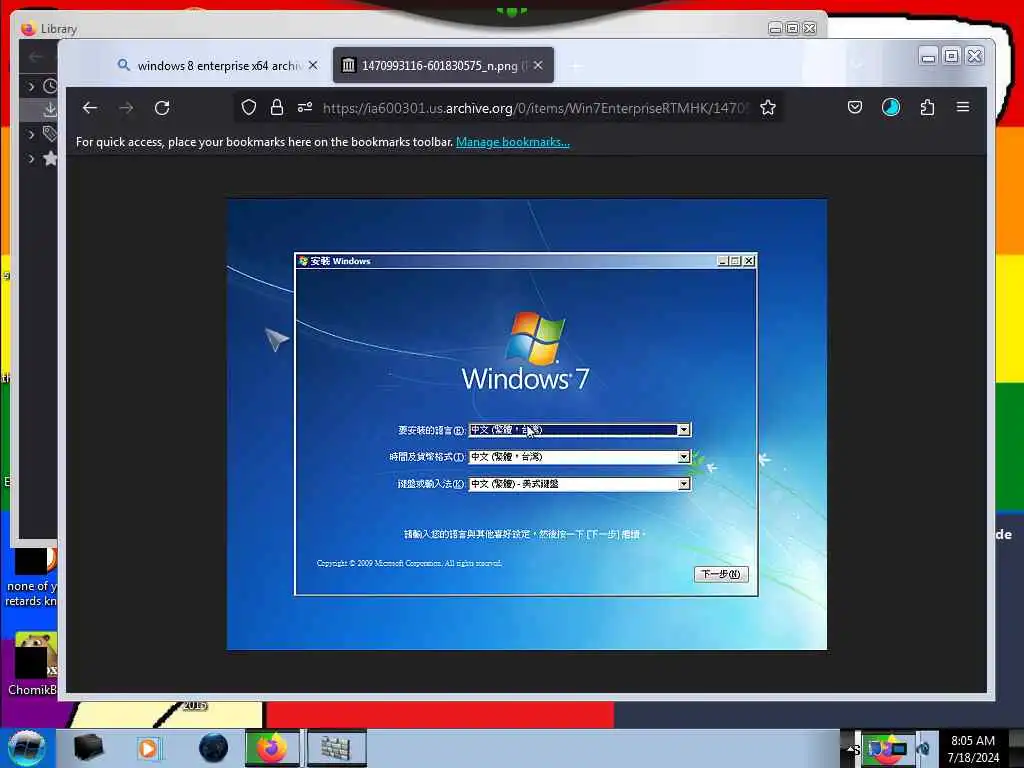The height and width of the screenshot is (768, 1024).
Task: Open the Firefox hamburger menu
Action: click(963, 107)
